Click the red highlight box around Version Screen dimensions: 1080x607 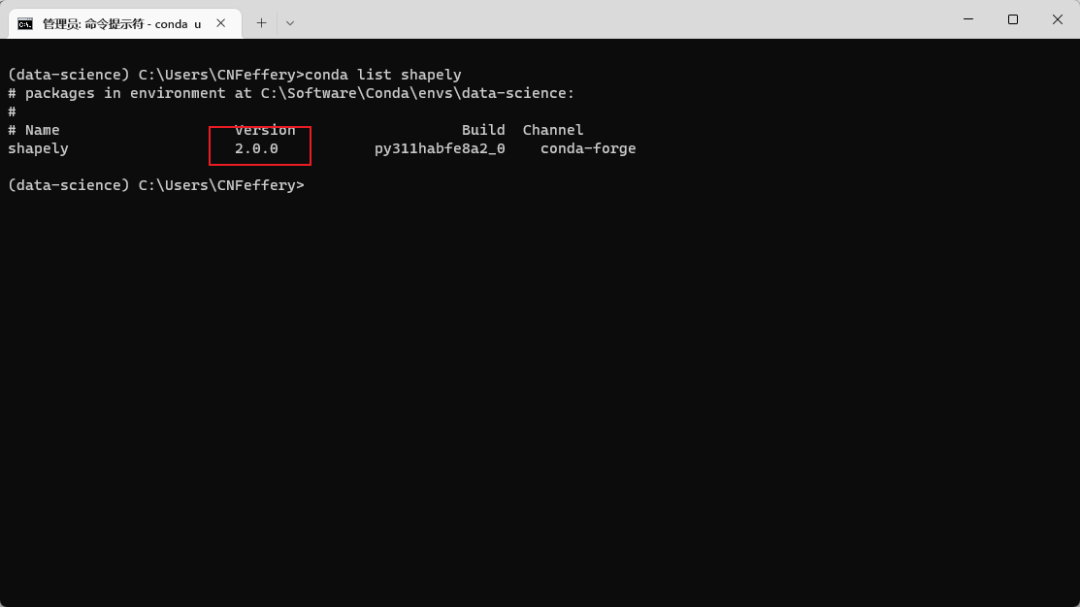click(x=259, y=145)
